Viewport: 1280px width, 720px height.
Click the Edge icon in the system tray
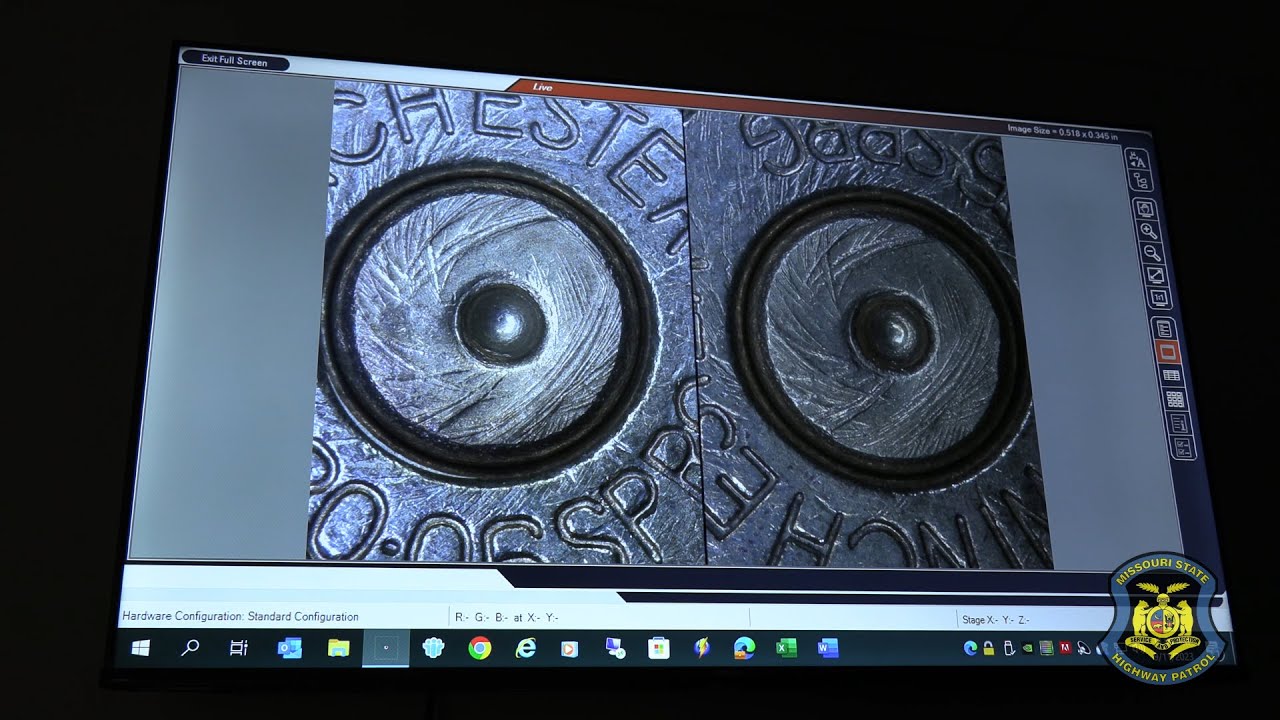coord(970,648)
